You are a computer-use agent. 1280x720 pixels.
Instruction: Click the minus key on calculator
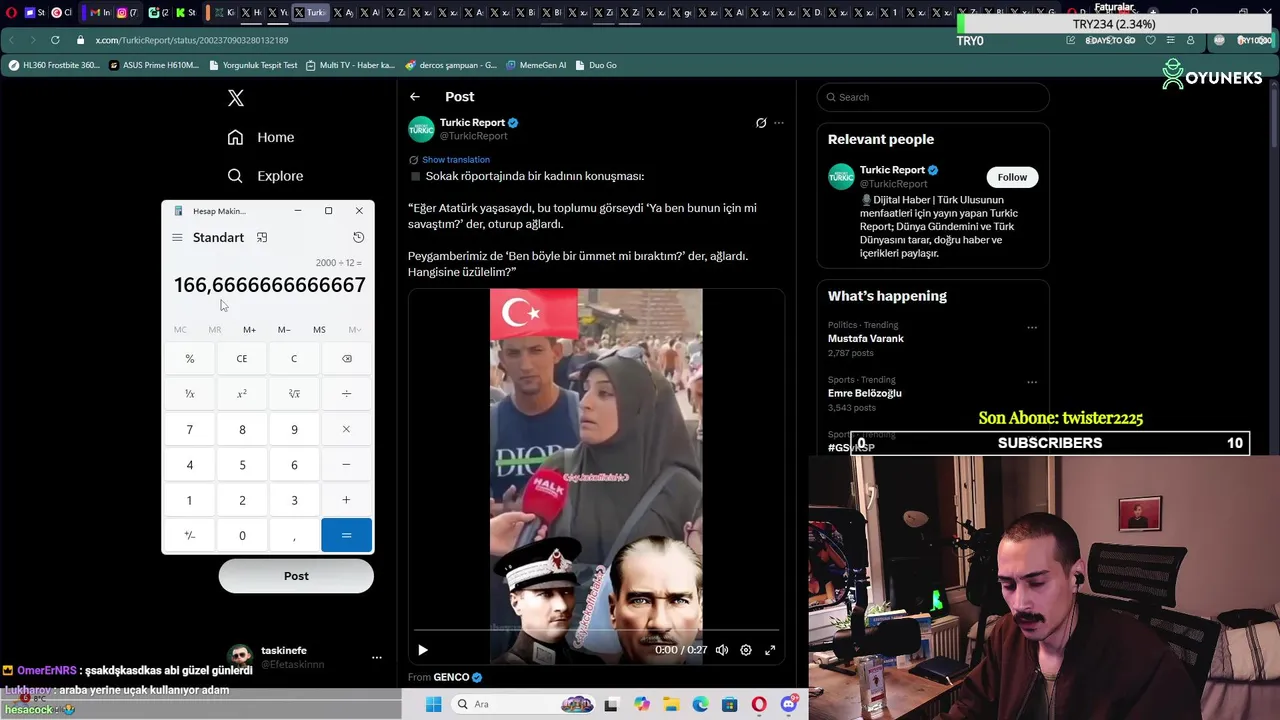[x=346, y=465]
